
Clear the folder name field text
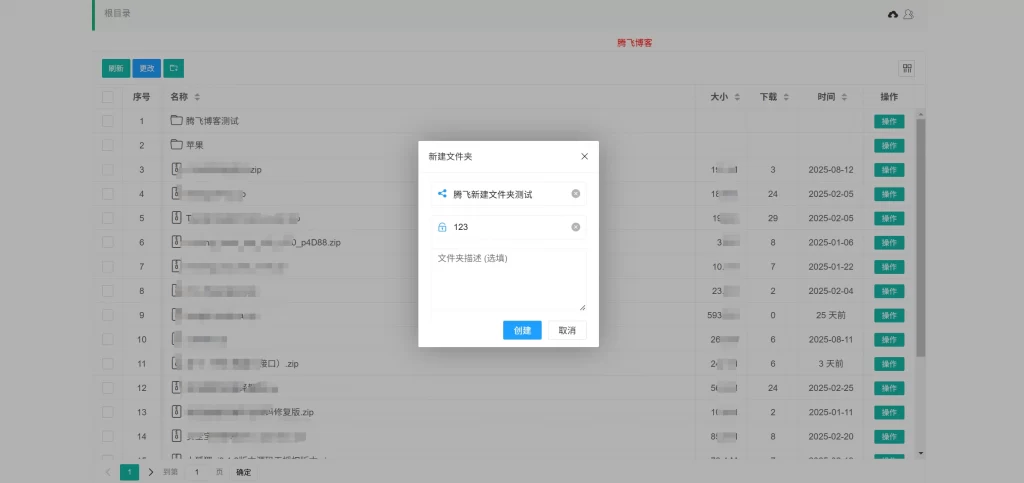[575, 194]
